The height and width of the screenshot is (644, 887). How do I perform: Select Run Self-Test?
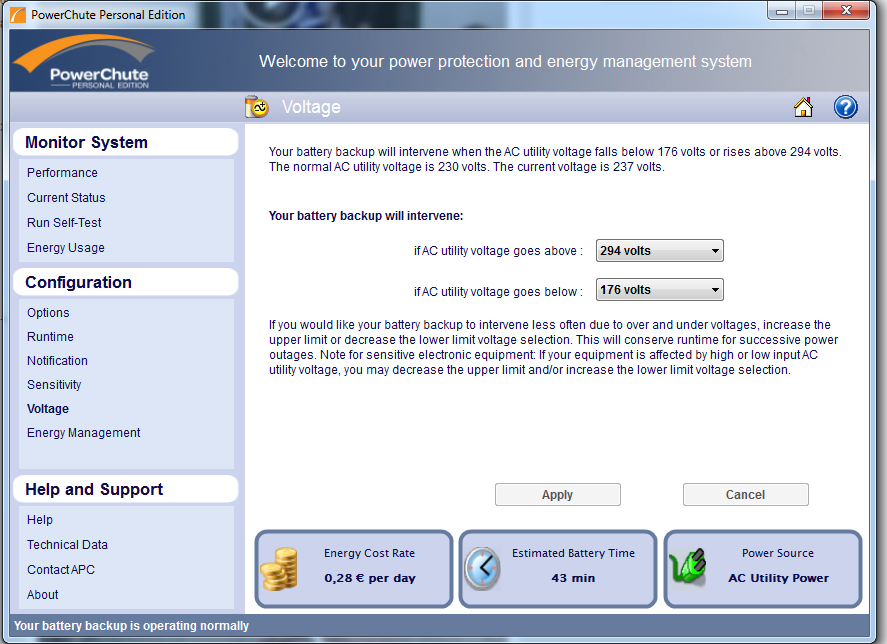(x=64, y=222)
